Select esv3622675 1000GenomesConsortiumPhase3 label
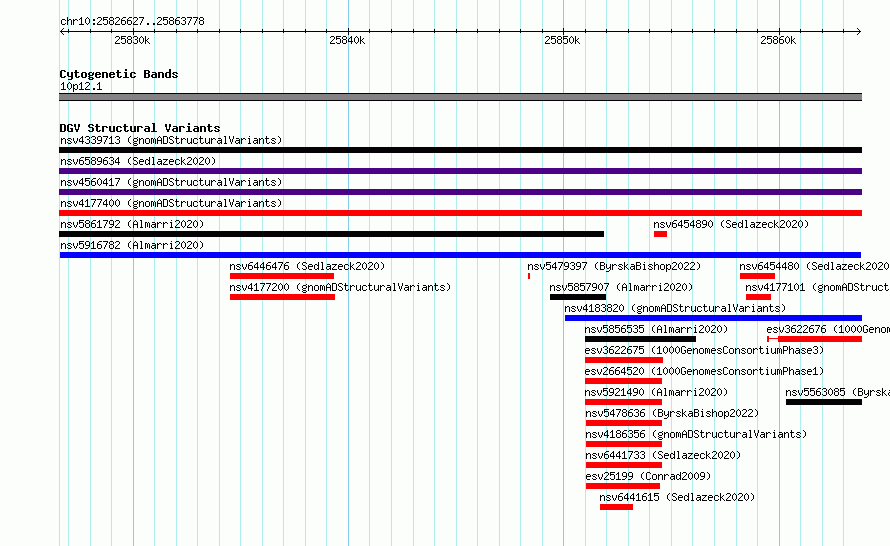Screen dimensions: 890x546 click(x=704, y=350)
